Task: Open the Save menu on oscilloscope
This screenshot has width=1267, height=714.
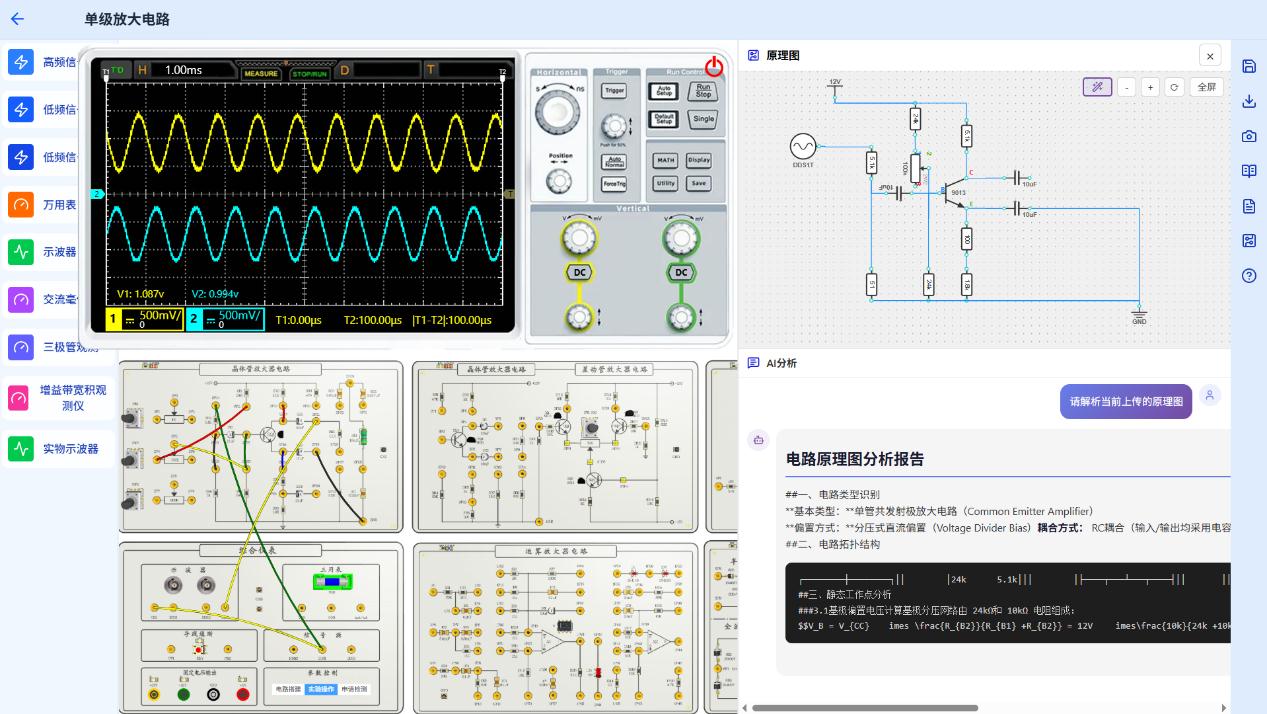Action: pos(699,184)
